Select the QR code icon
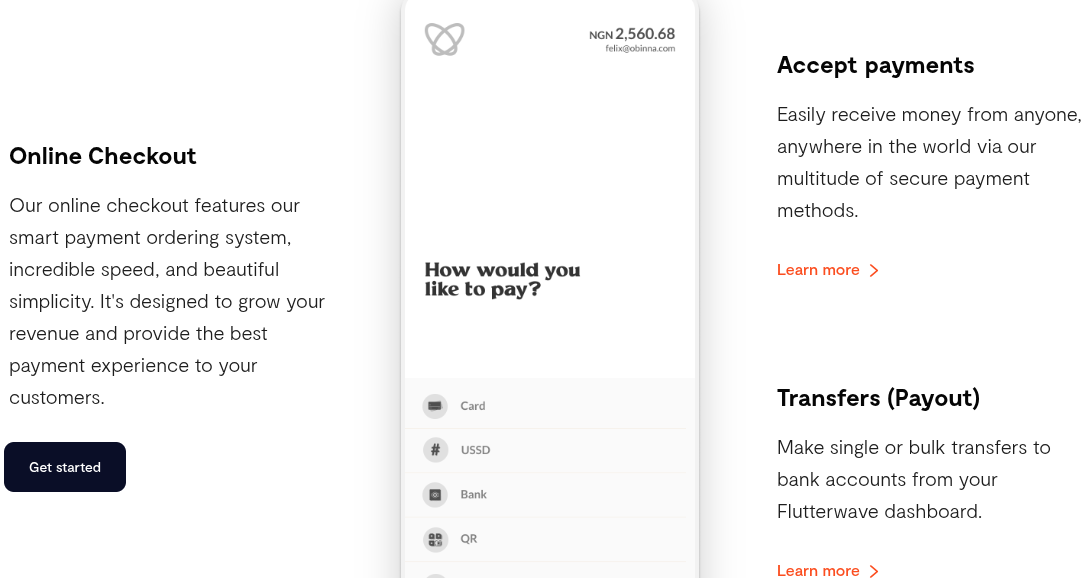Viewport: 1088px width, 578px height. coord(435,539)
